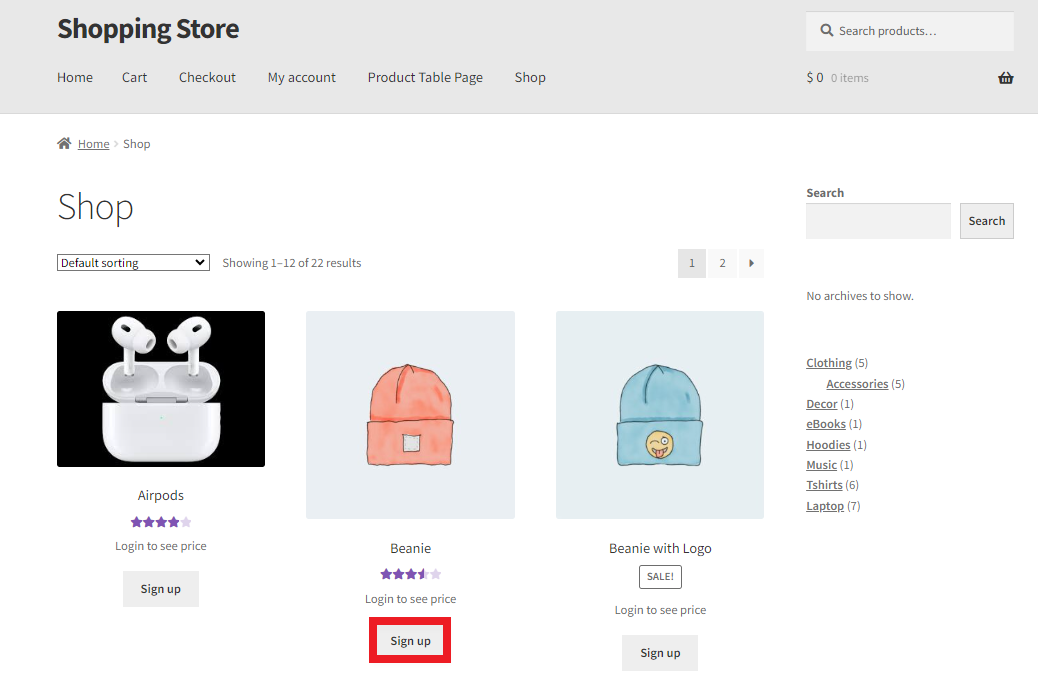
Task: Open the Clothing category link
Action: point(829,362)
